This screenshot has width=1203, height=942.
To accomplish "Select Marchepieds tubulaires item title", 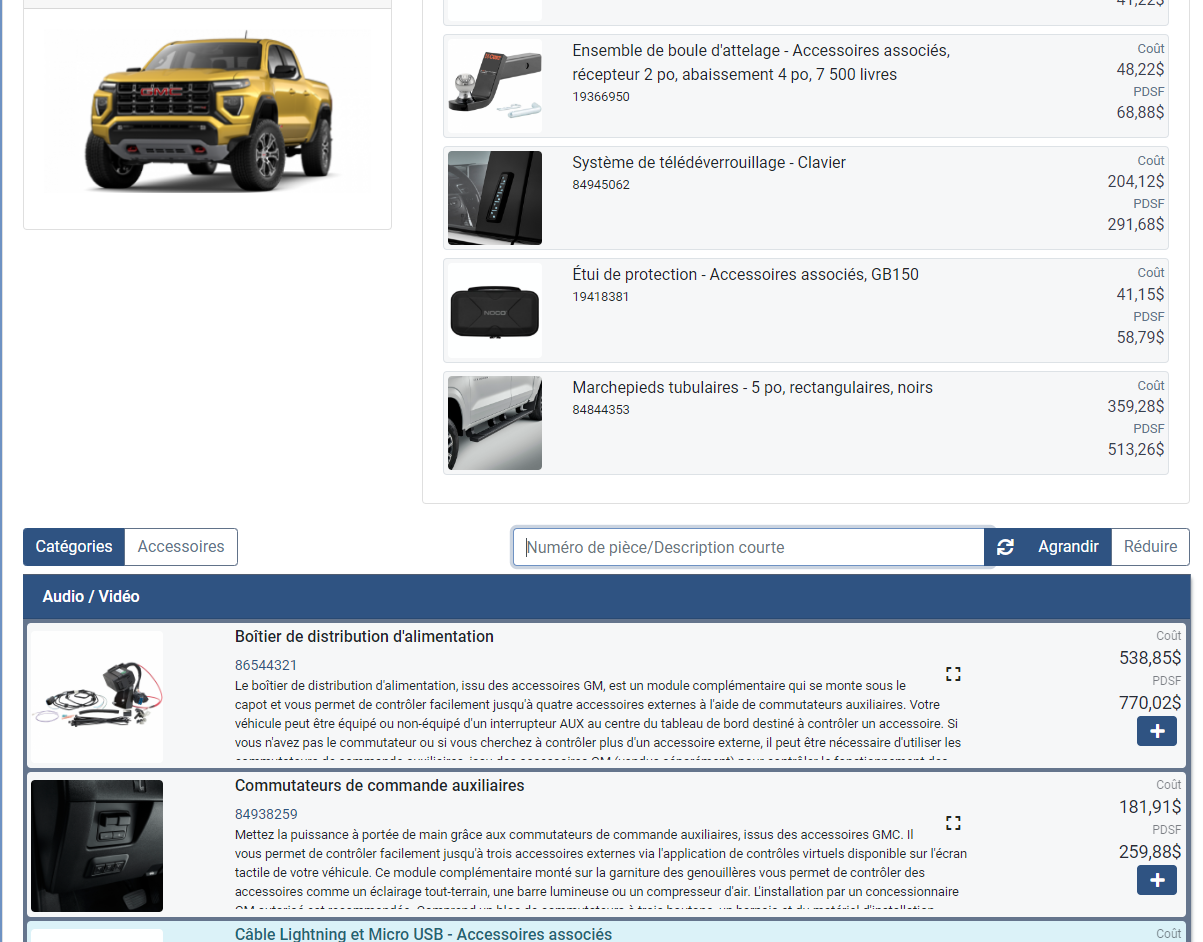I will (x=752, y=387).
